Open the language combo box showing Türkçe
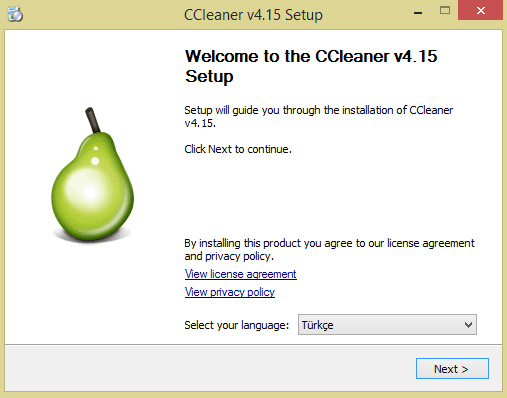The height and width of the screenshot is (398, 507). pyautogui.click(x=387, y=325)
